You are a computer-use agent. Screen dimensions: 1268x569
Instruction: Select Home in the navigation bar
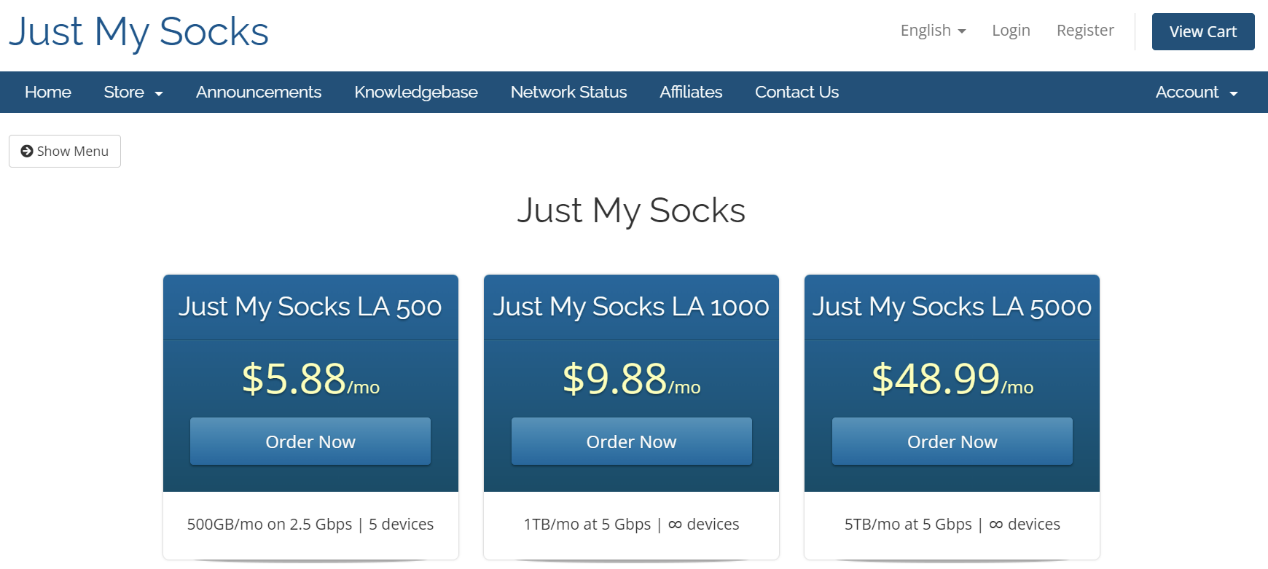point(48,92)
